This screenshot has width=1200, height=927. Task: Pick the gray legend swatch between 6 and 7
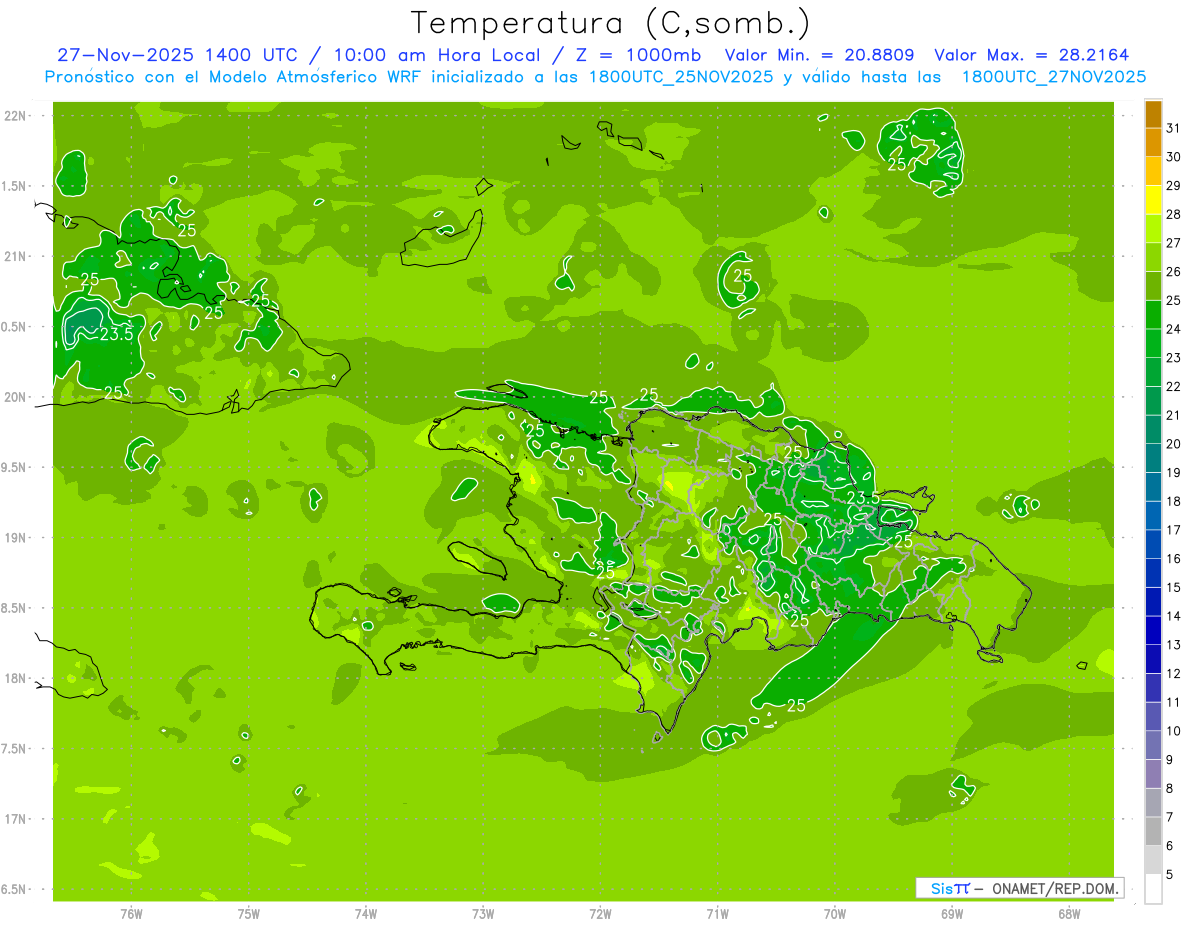[1153, 831]
